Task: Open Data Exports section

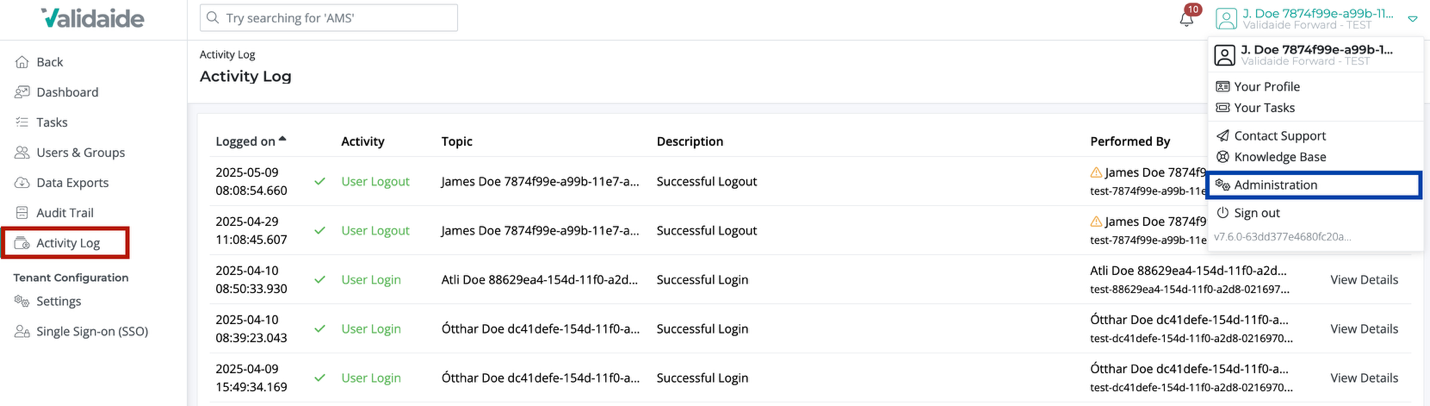Action: point(73,182)
